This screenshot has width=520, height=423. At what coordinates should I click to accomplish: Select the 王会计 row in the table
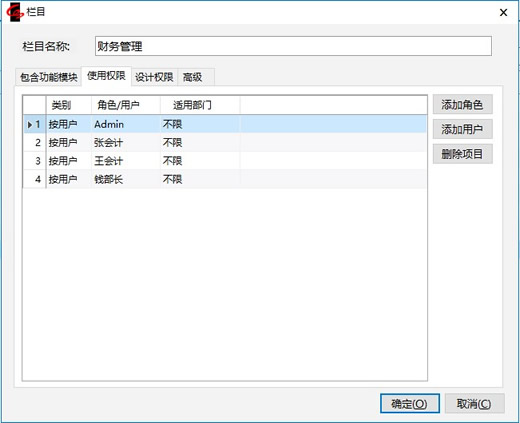pyautogui.click(x=225, y=161)
